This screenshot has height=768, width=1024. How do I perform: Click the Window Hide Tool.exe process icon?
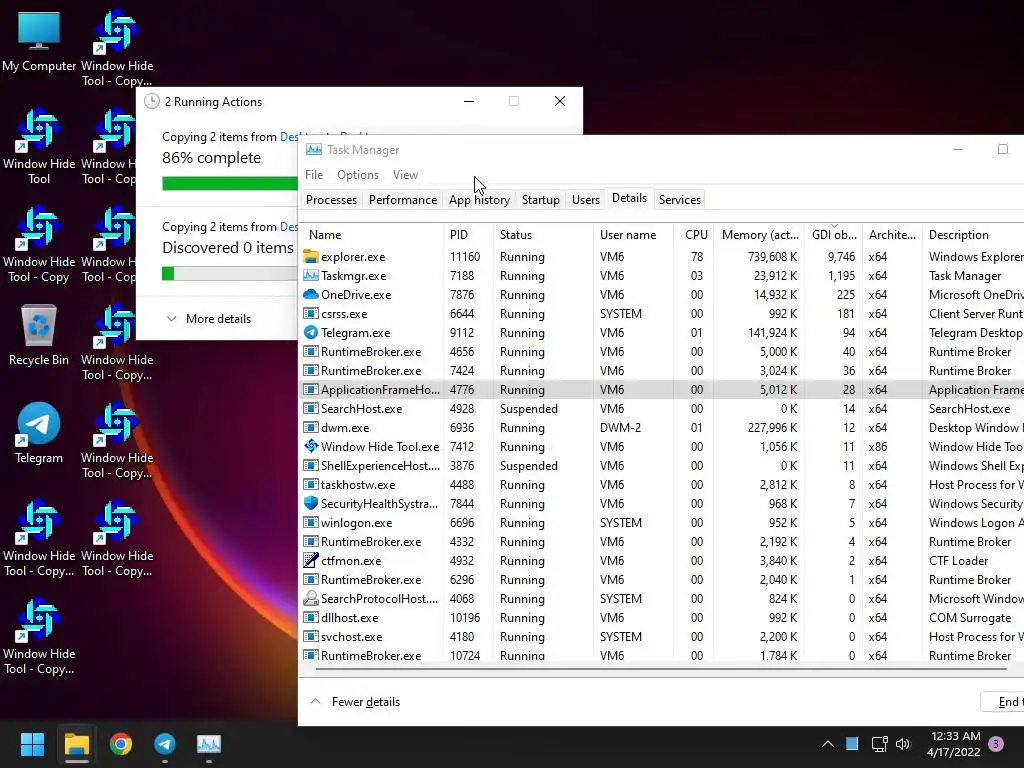(311, 447)
